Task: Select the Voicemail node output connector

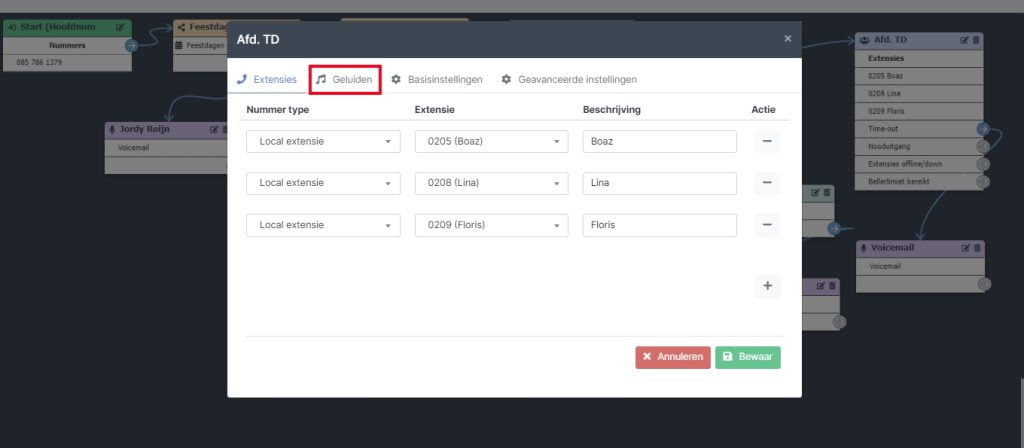Action: coord(984,284)
